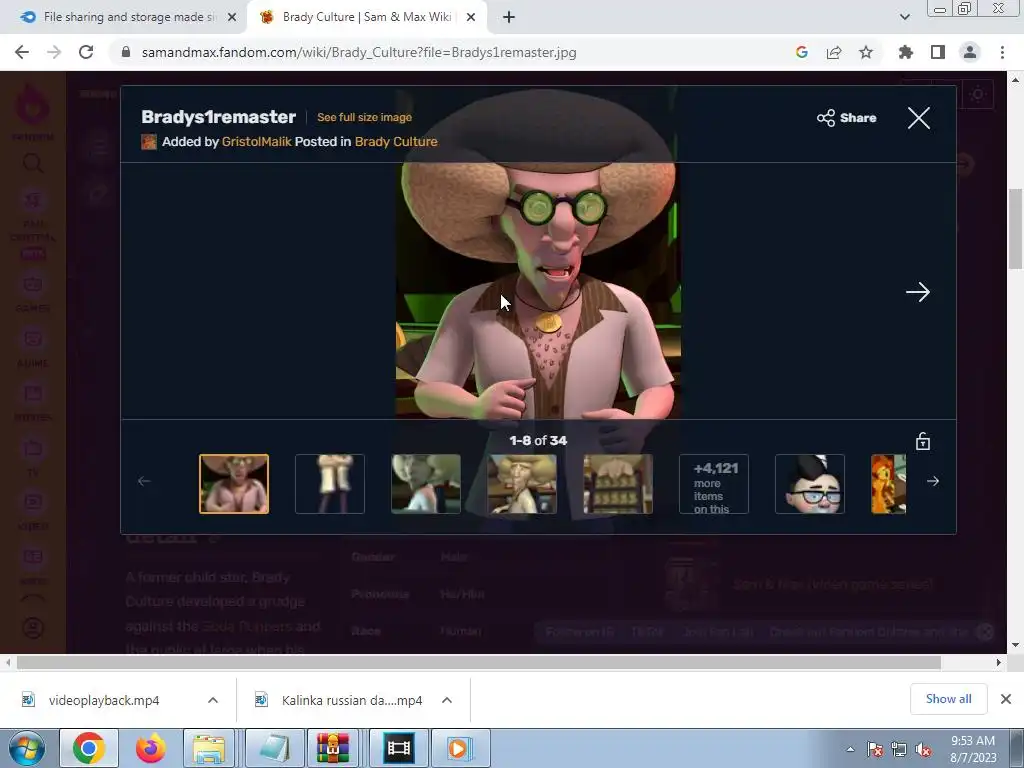
Task: Click the Google icon in address bar
Action: pyautogui.click(x=802, y=52)
